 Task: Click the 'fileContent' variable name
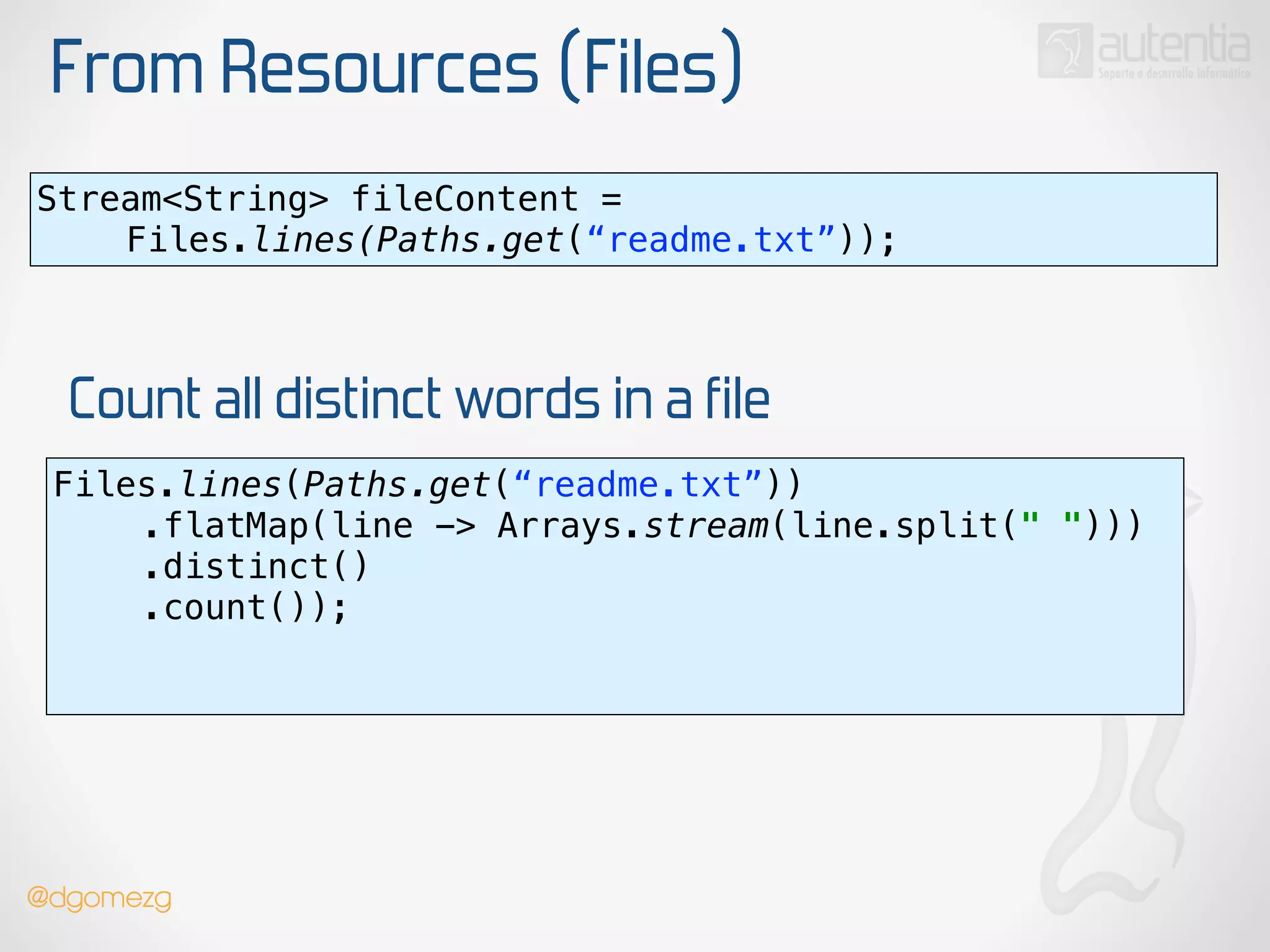click(465, 200)
